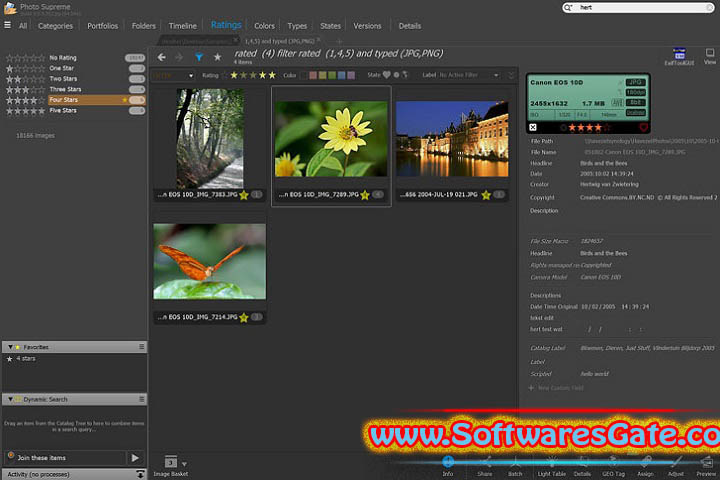Open the hamburger main menu
Viewport: 720px width, 480px height.
(7, 25)
